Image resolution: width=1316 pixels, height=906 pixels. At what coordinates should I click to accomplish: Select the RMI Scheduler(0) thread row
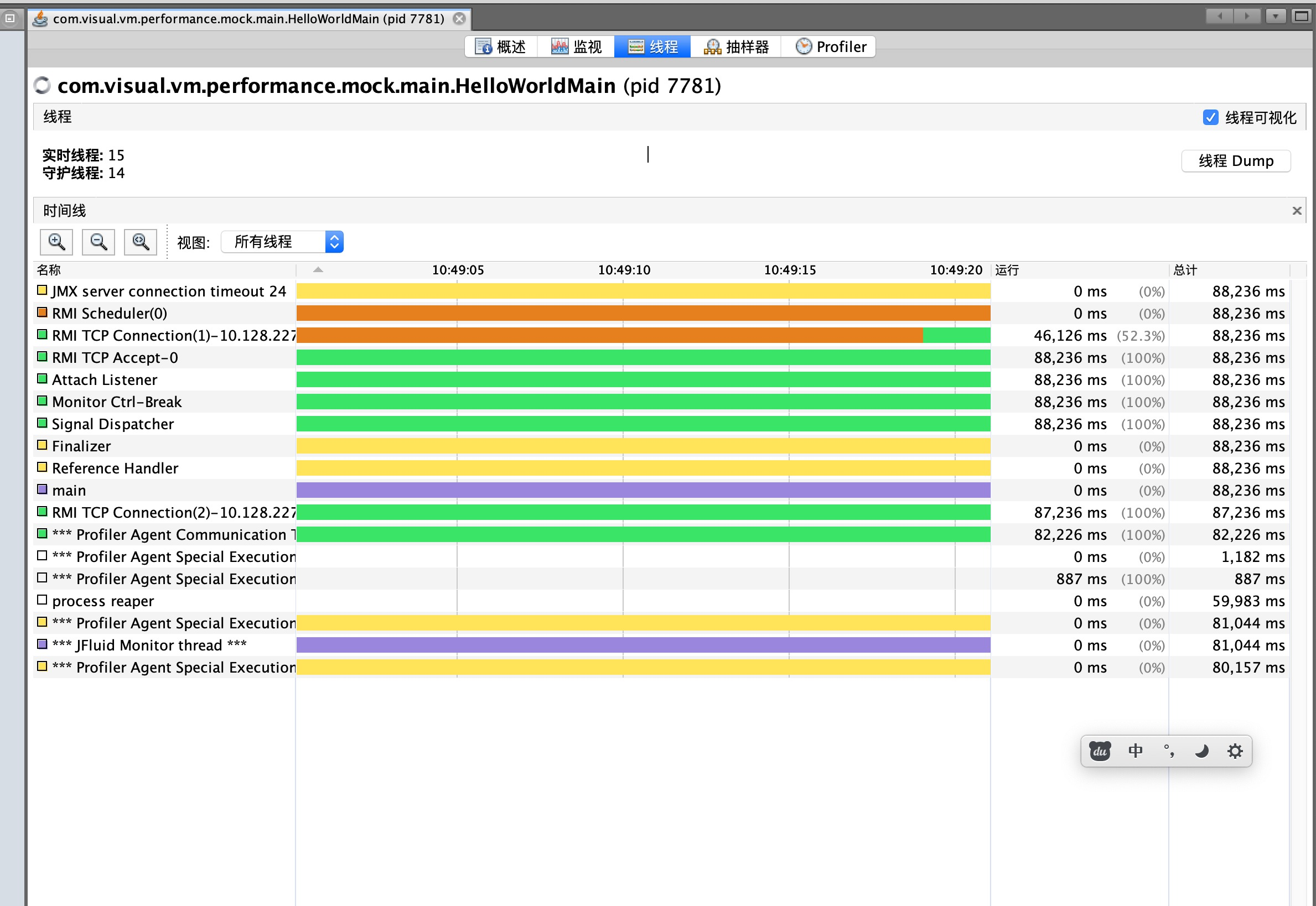109,314
